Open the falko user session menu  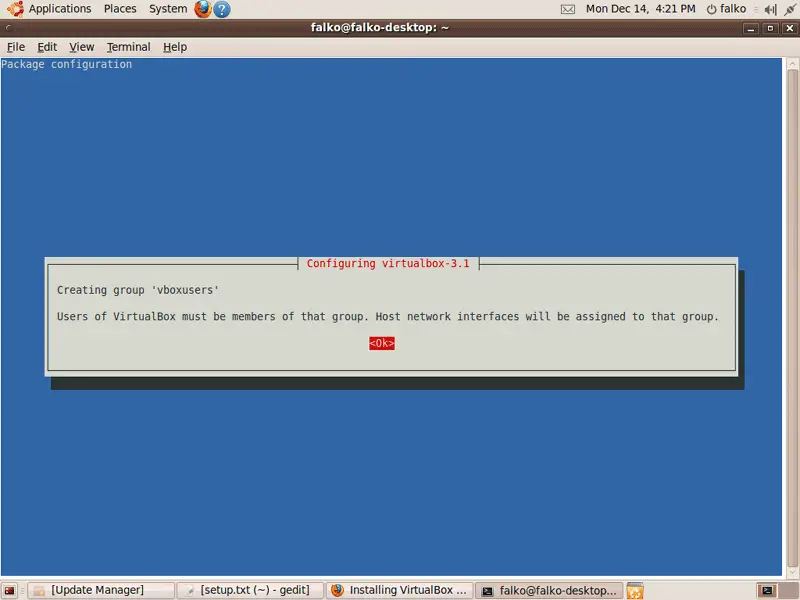725,9
